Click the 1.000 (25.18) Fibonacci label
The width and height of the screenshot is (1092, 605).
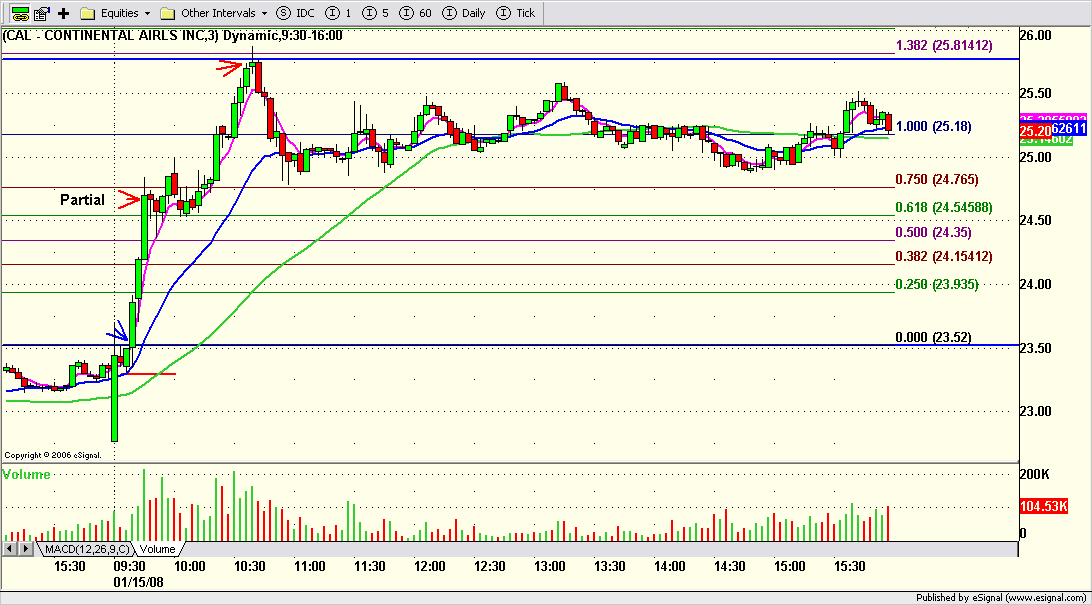click(x=933, y=126)
